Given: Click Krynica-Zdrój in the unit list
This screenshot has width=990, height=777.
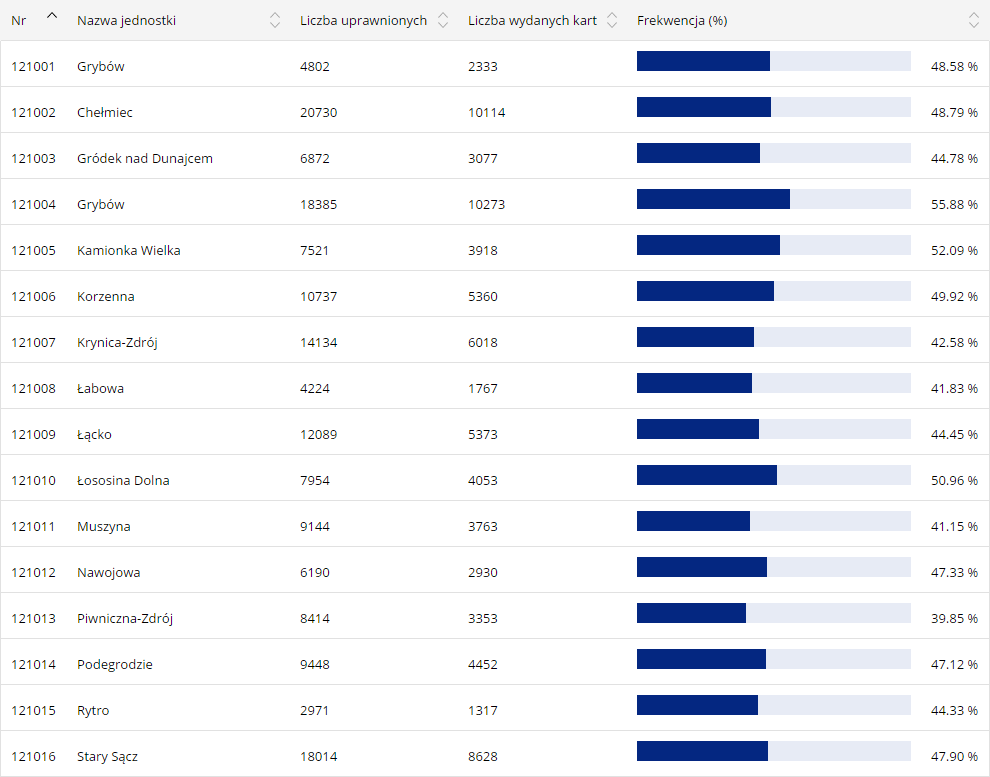Looking at the screenshot, I should (x=117, y=343).
